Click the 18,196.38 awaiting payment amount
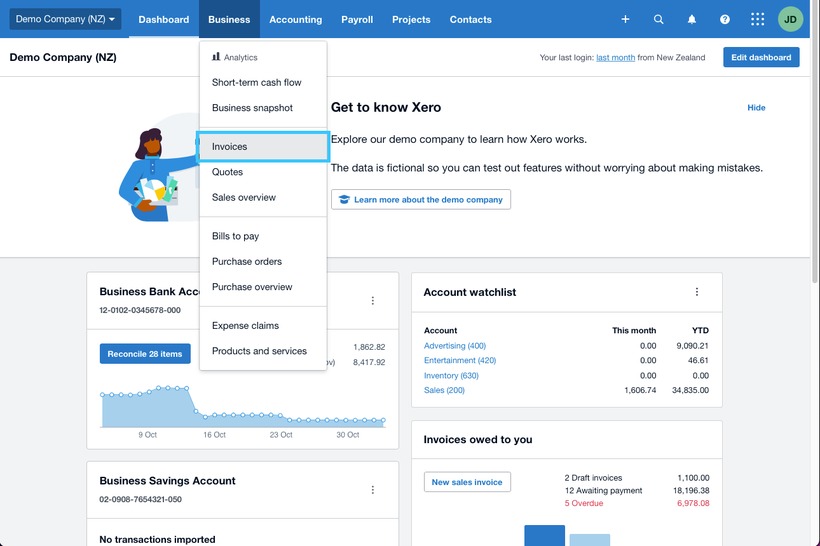The height and width of the screenshot is (546, 820). tap(691, 491)
